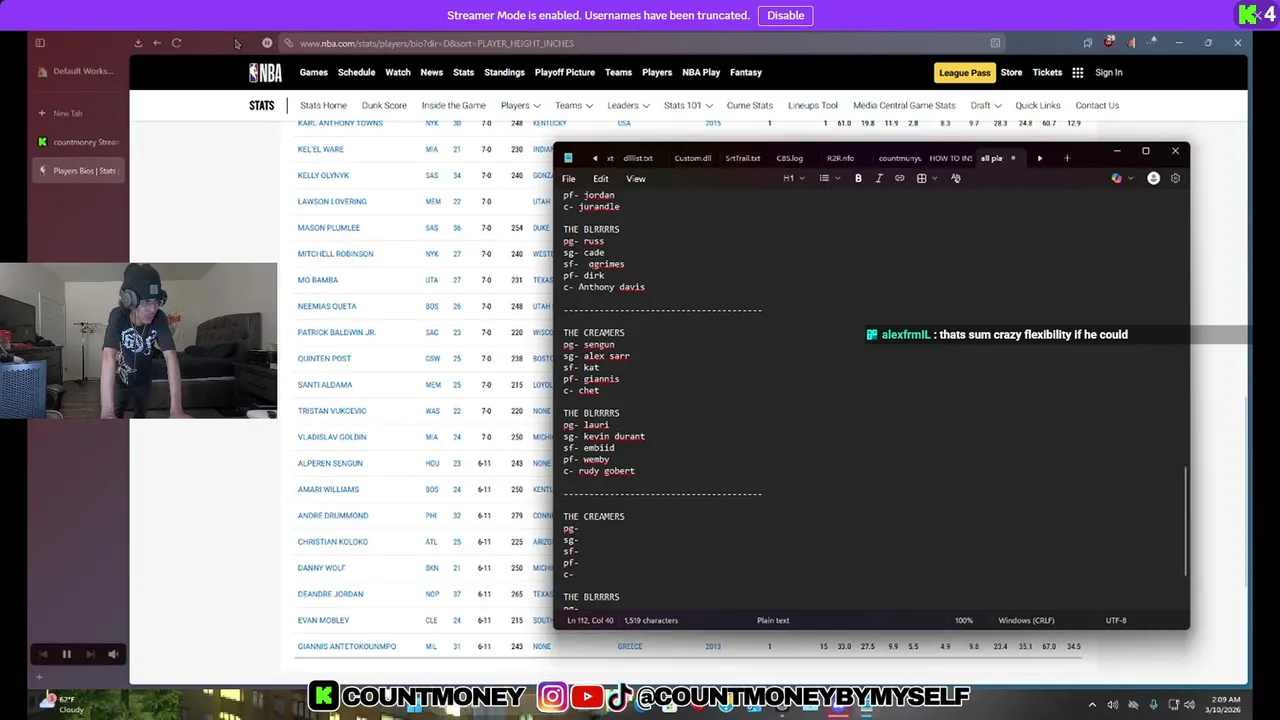This screenshot has height=720, width=1280.
Task: Add a new Notepad tab
Action: tap(1067, 158)
